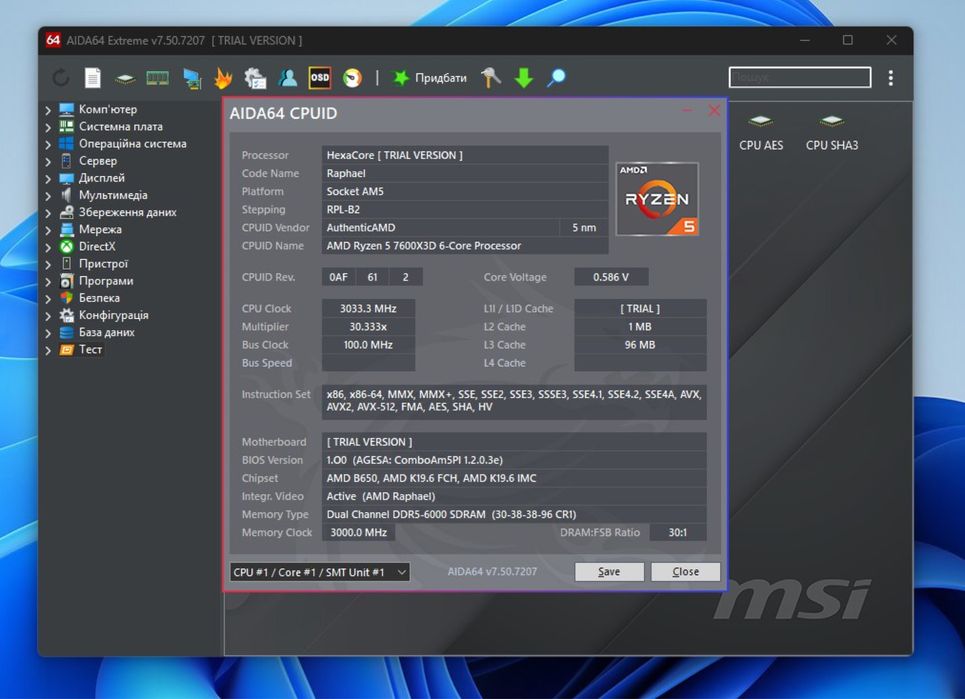Select the Пристрої tree item
The height and width of the screenshot is (699, 965).
click(x=103, y=264)
